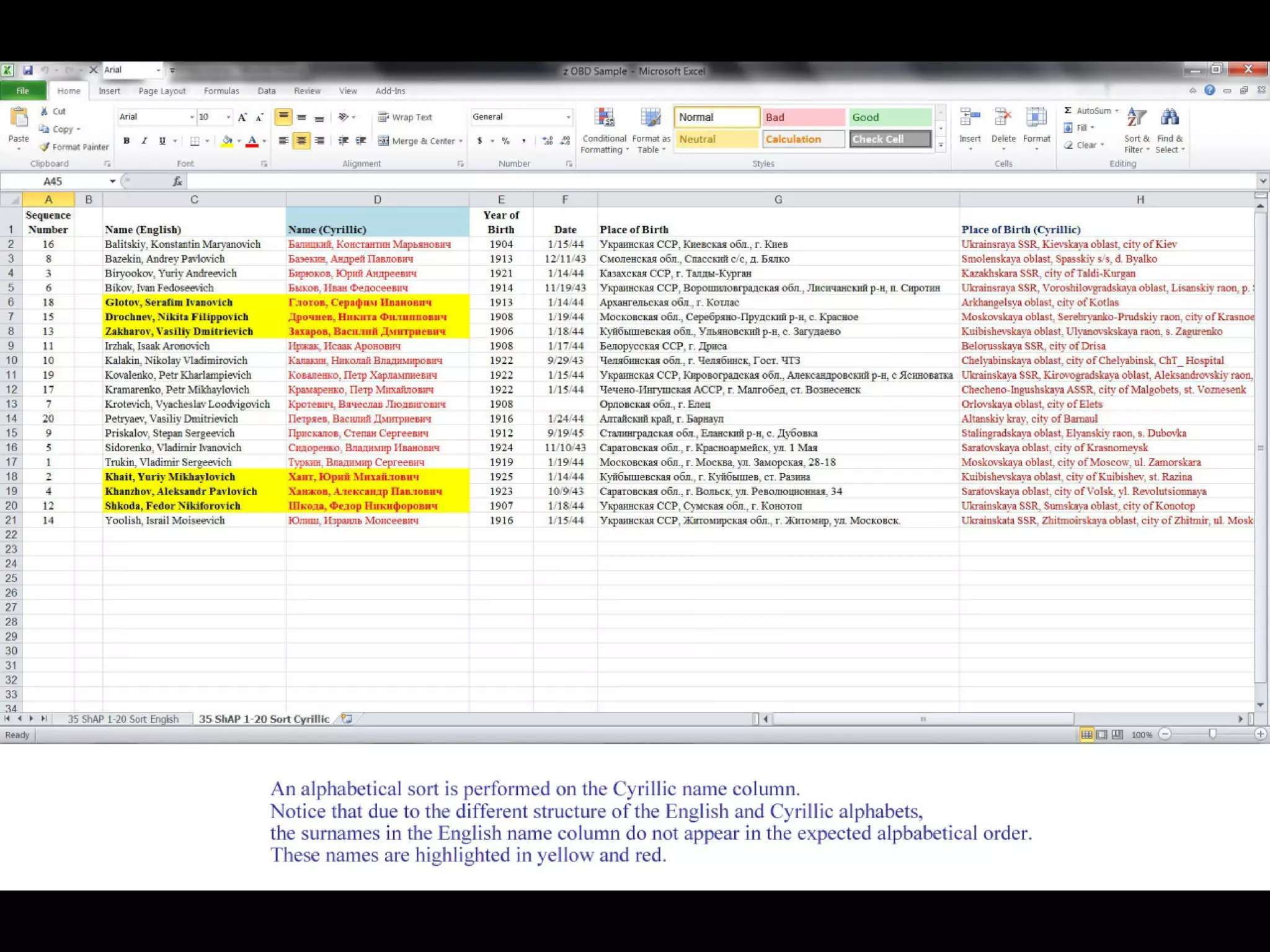Expand the Merge & Center dropdown arrow
This screenshot has width=1270, height=952.
click(x=461, y=141)
